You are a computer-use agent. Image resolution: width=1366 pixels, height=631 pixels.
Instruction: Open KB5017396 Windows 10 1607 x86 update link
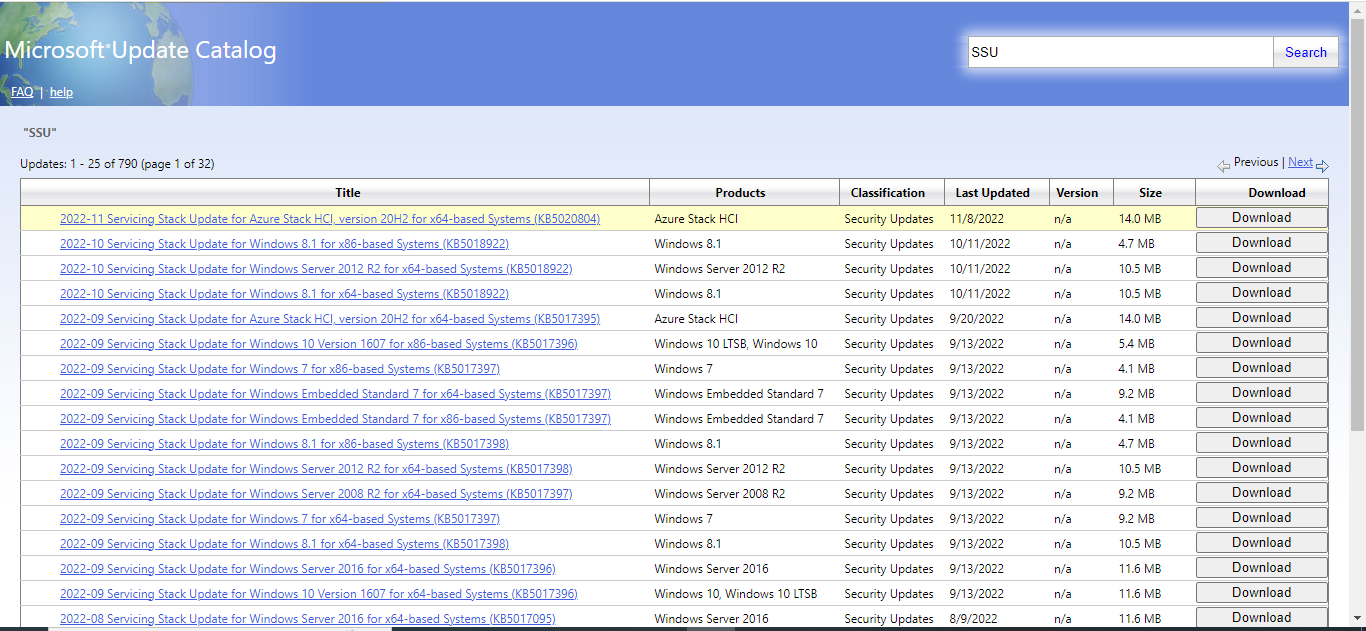click(318, 344)
